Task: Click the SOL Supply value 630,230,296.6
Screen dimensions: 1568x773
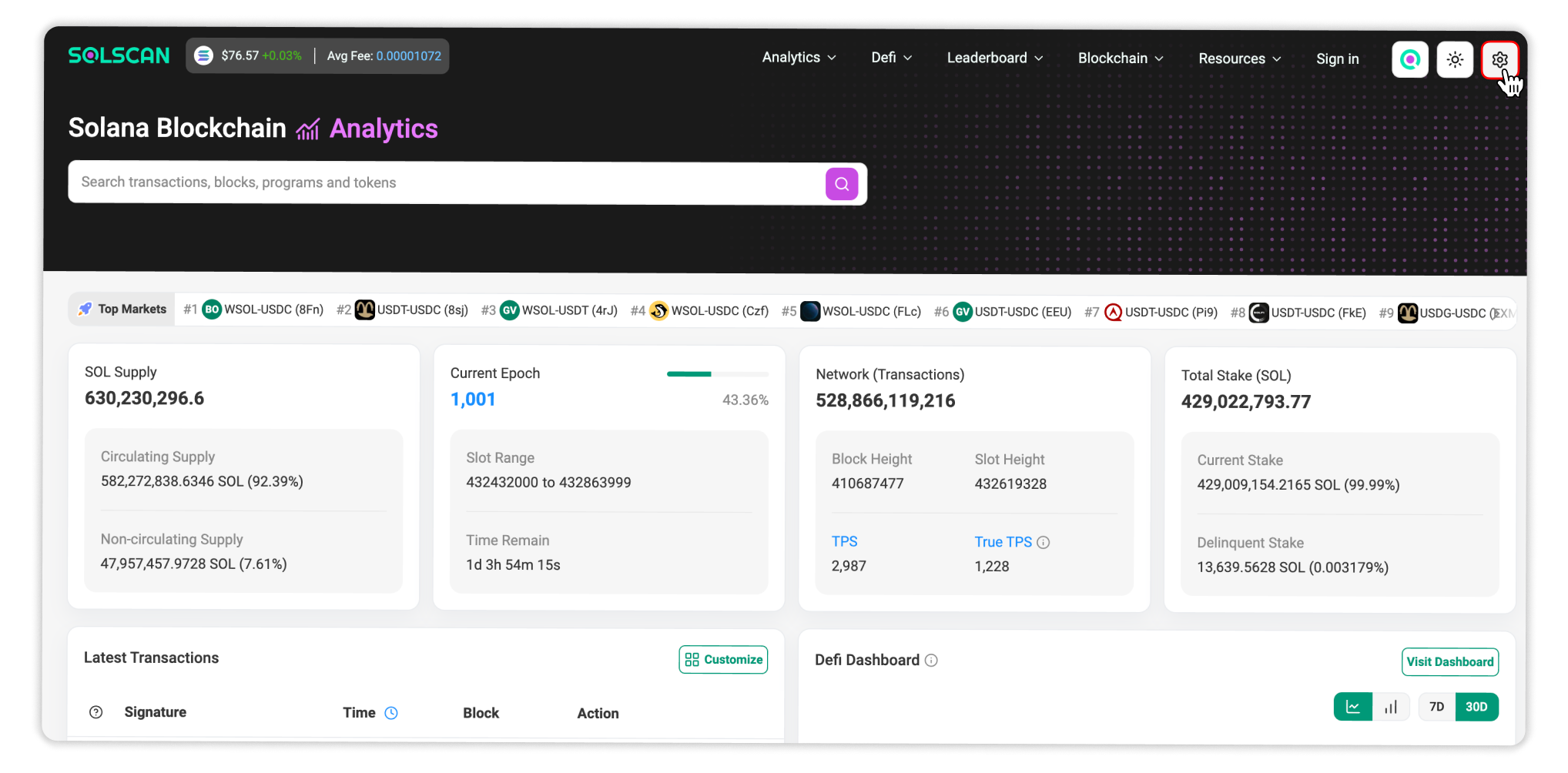Action: (x=145, y=398)
